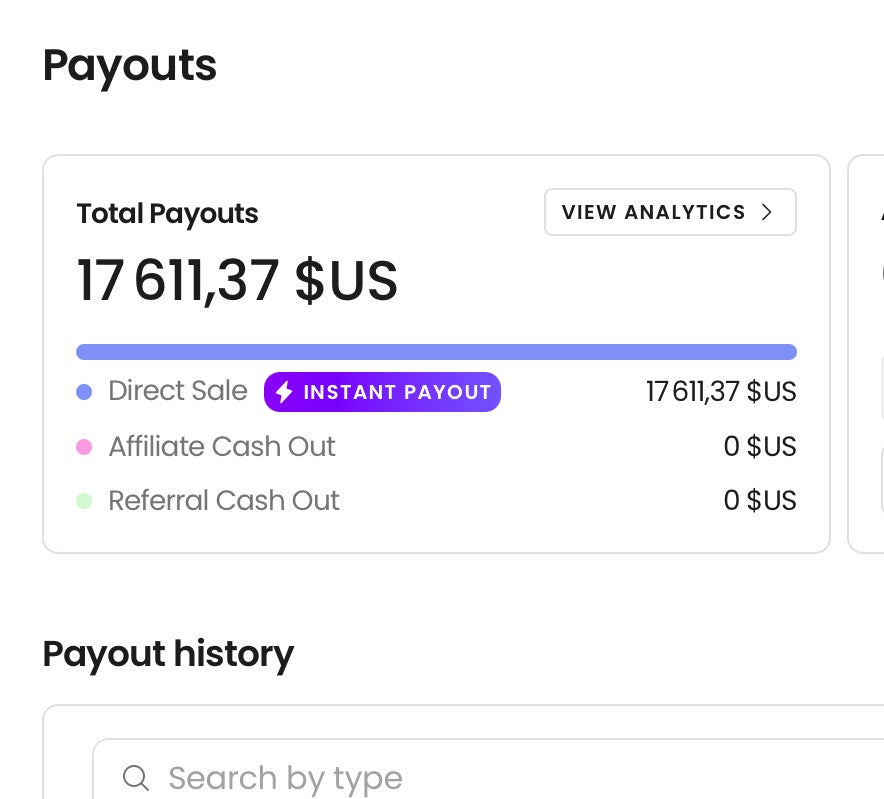Image resolution: width=884 pixels, height=799 pixels.
Task: Click the blue payout distribution bar
Action: click(436, 352)
